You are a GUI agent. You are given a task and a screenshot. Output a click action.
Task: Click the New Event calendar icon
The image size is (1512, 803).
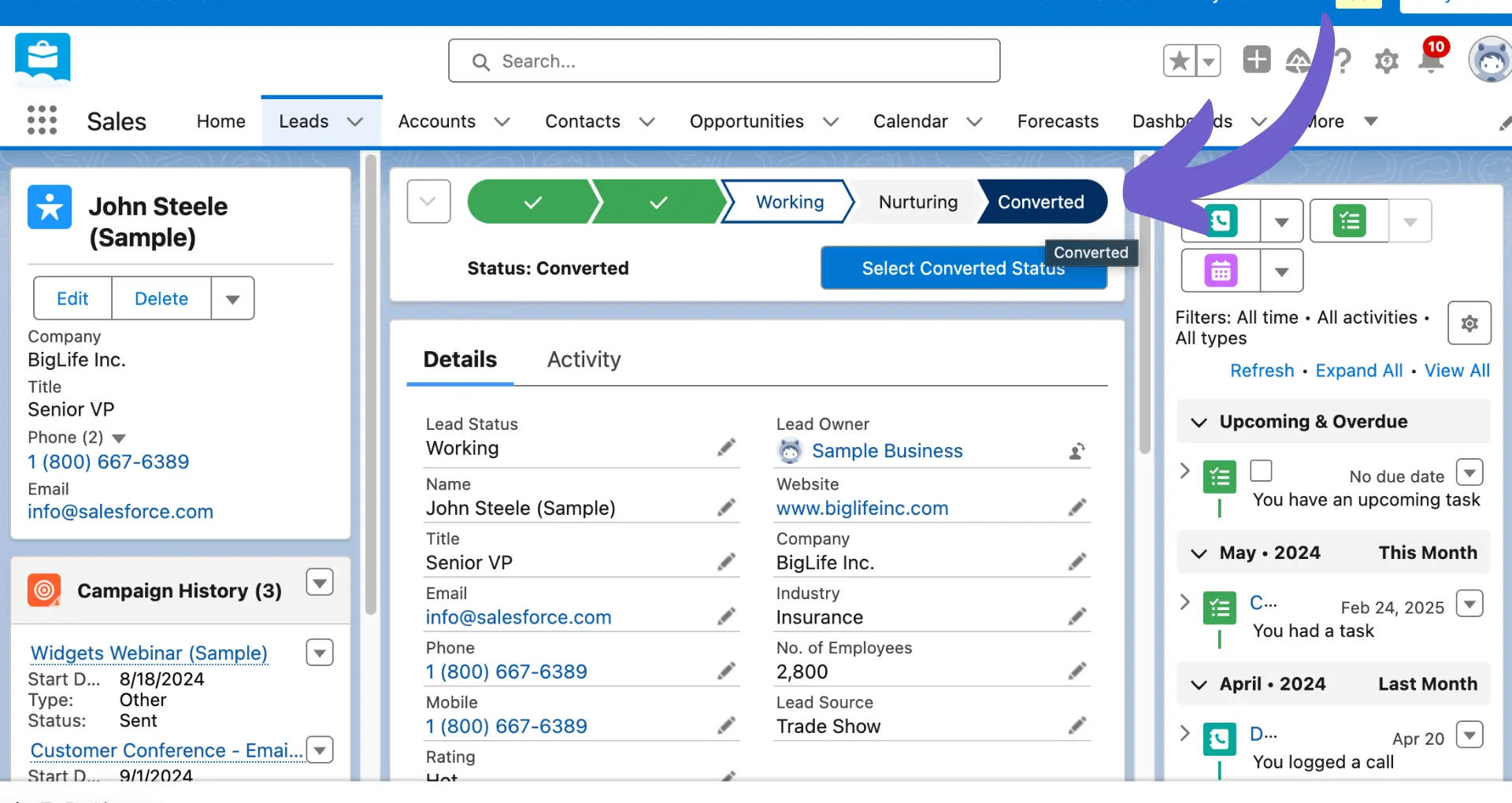click(x=1221, y=271)
